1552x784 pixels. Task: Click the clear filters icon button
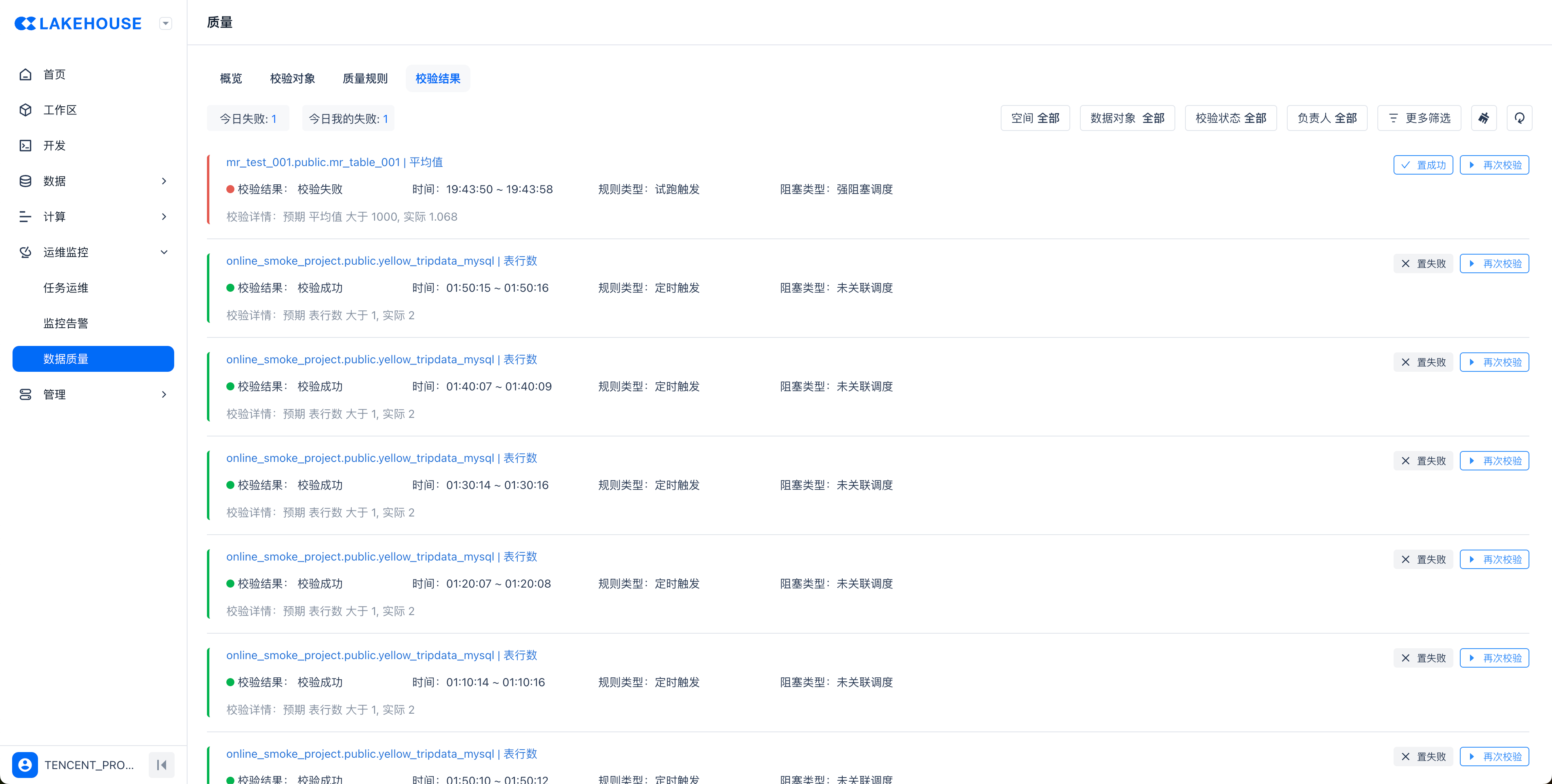tap(1483, 118)
